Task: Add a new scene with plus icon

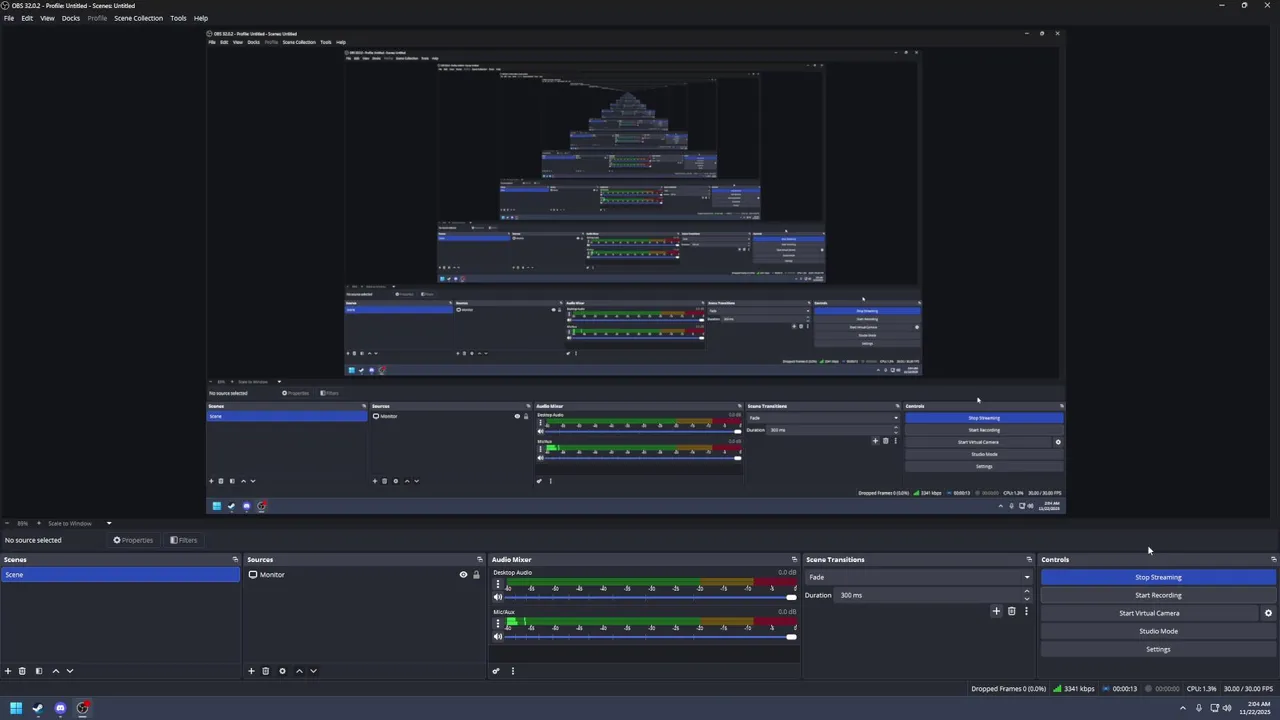Action: (x=8, y=671)
